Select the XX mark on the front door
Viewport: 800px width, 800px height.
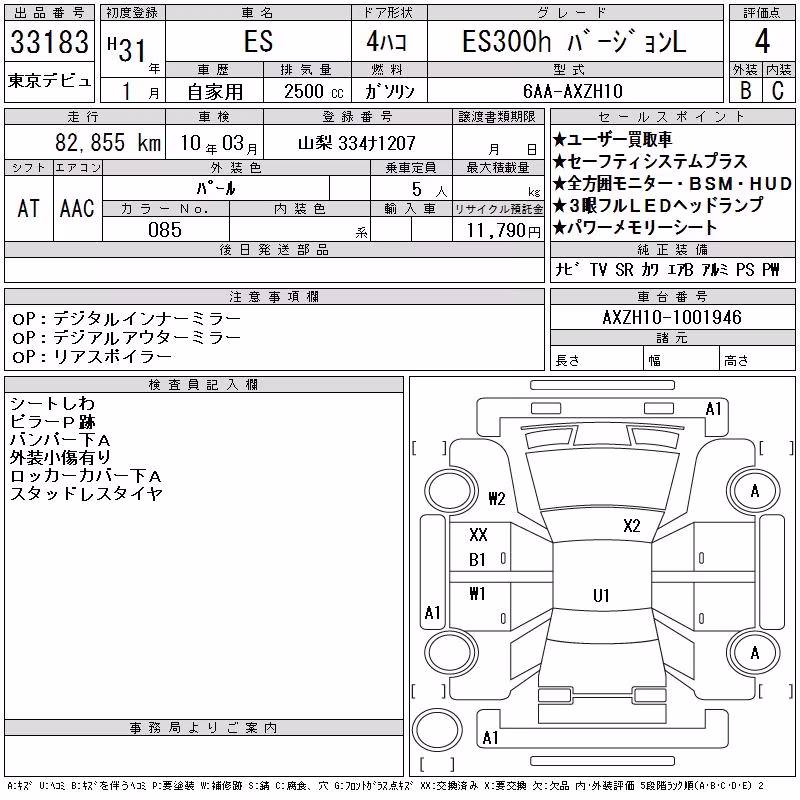click(478, 535)
